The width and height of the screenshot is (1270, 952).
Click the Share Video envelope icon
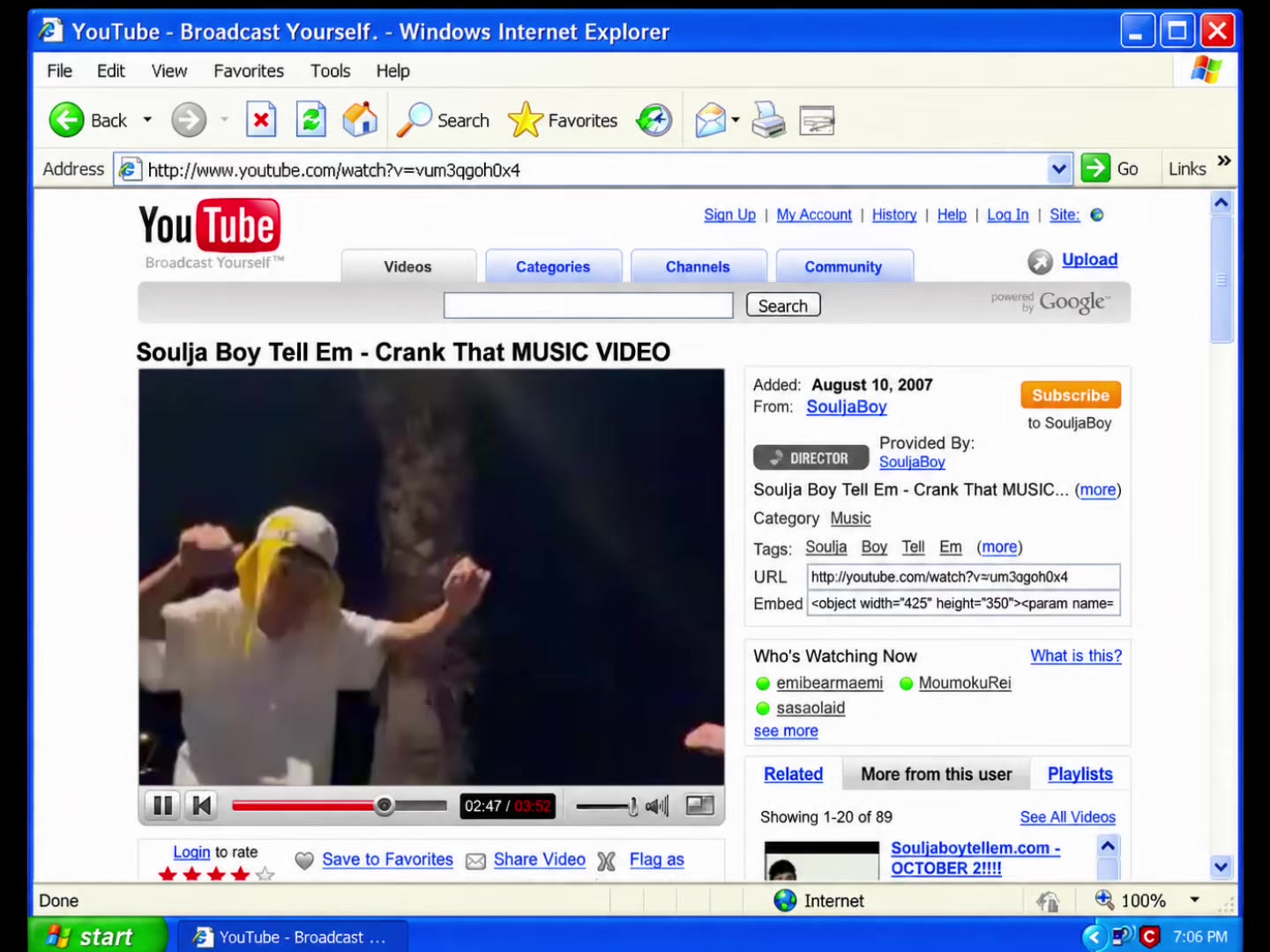475,861
